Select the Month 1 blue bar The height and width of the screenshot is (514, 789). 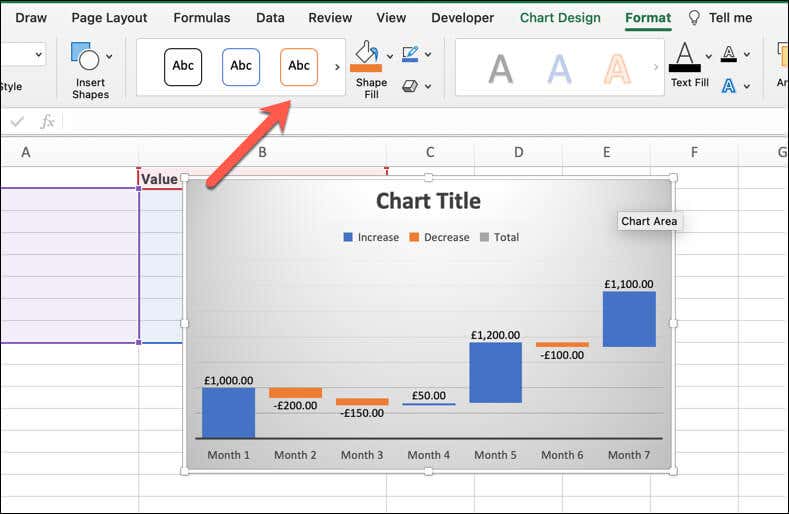(x=228, y=413)
